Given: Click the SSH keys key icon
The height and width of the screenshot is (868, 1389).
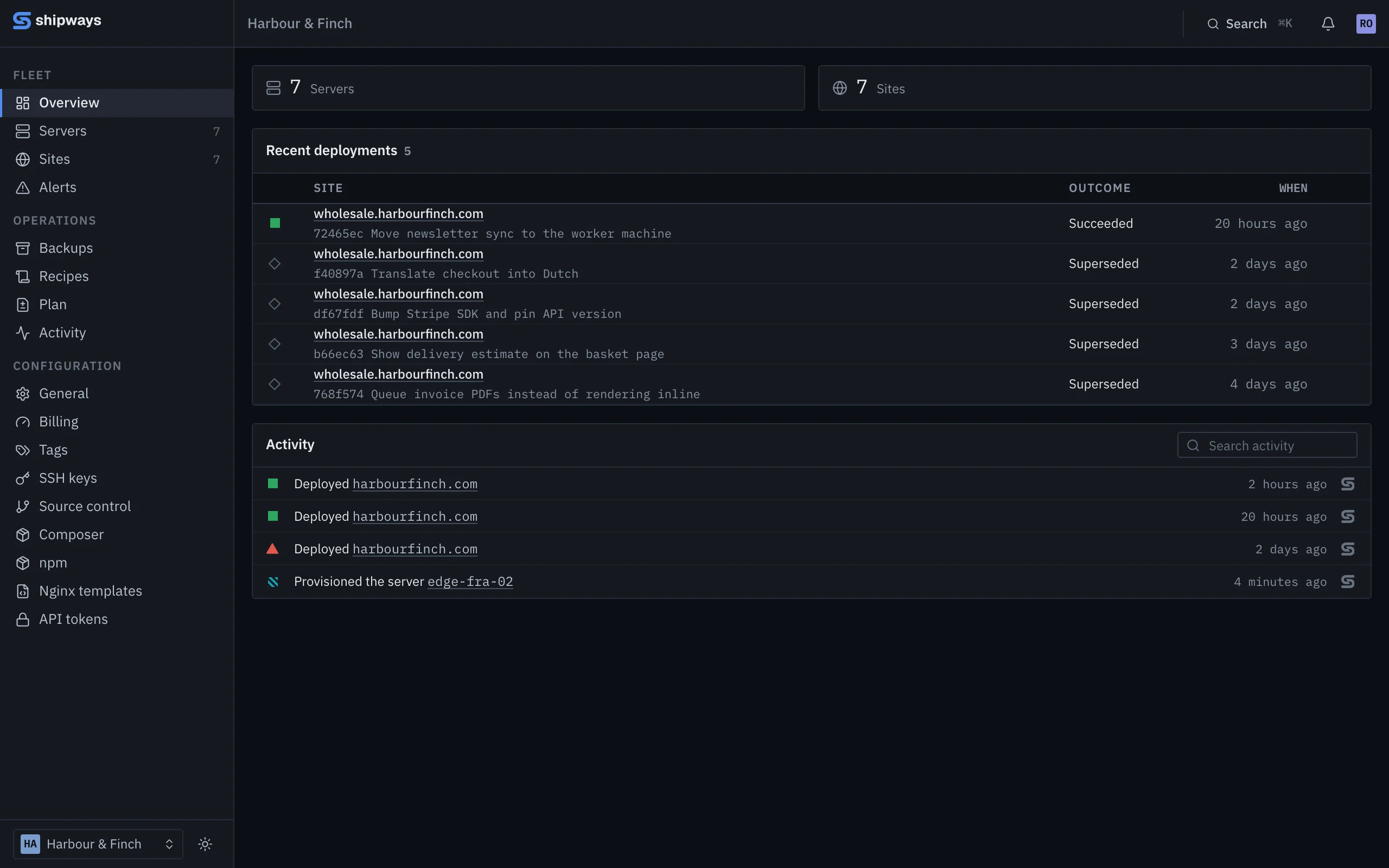Looking at the screenshot, I should coord(23,477).
